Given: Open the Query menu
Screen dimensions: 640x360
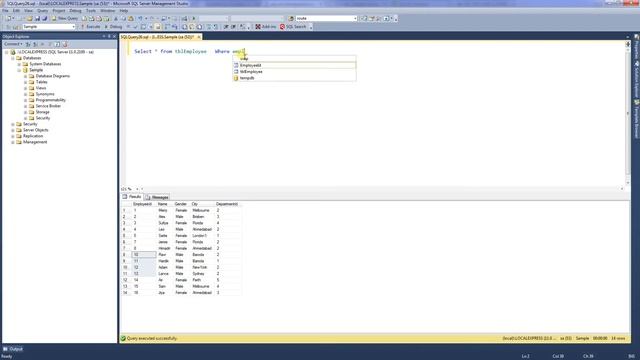Looking at the screenshot, I should (x=42, y=11).
